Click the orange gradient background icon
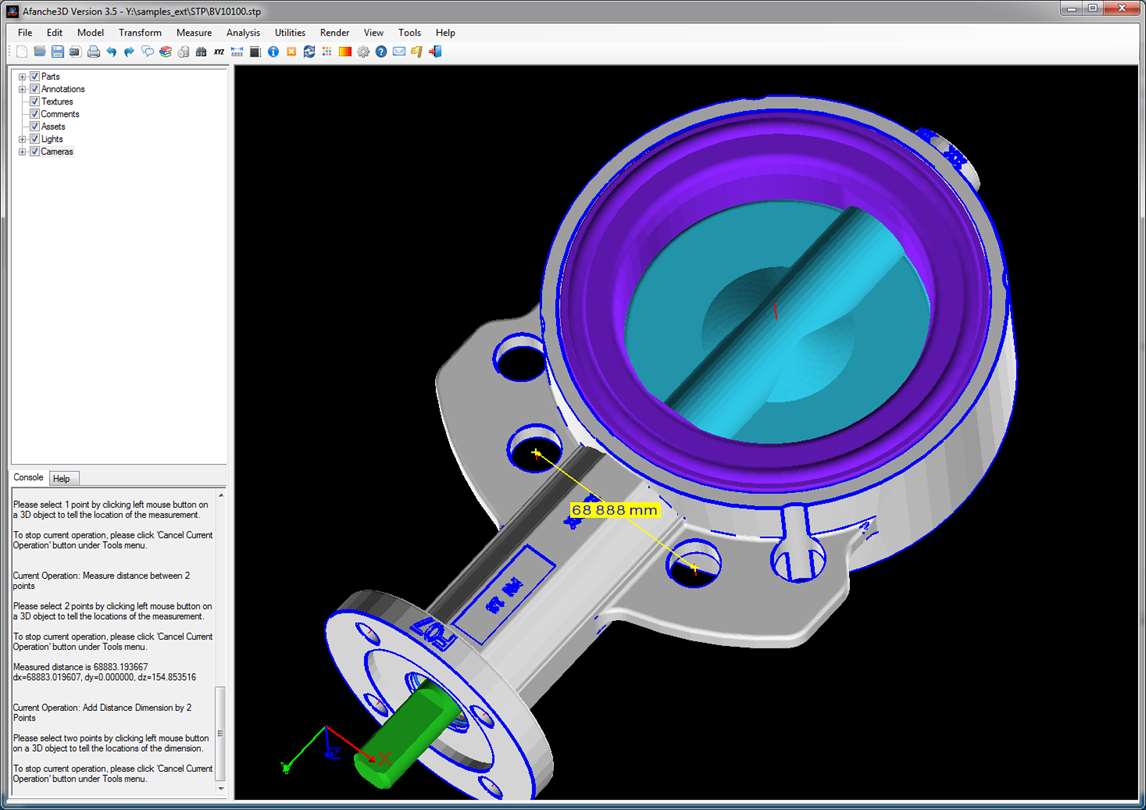This screenshot has height=810, width=1146. (x=345, y=51)
